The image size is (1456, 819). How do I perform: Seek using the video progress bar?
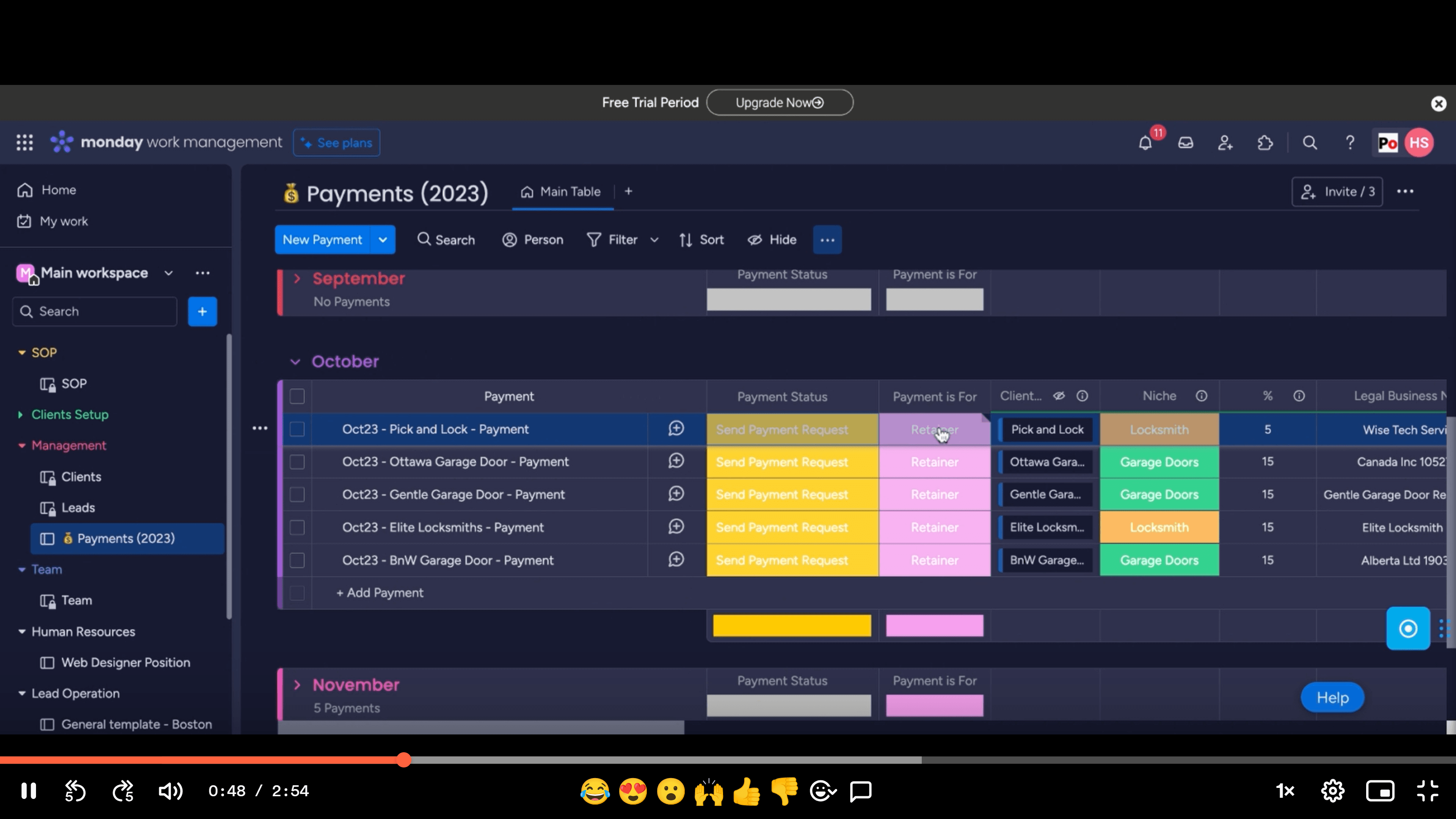(728, 760)
